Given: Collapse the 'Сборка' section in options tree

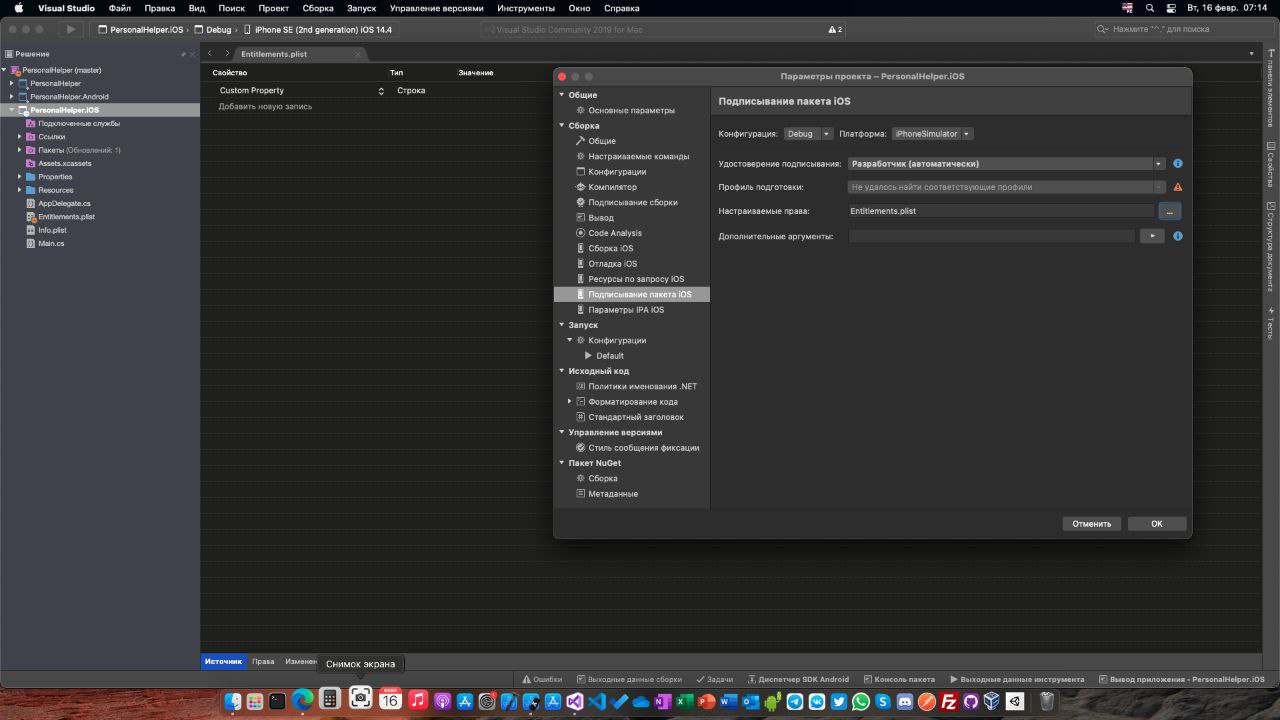Looking at the screenshot, I should click(x=561, y=126).
